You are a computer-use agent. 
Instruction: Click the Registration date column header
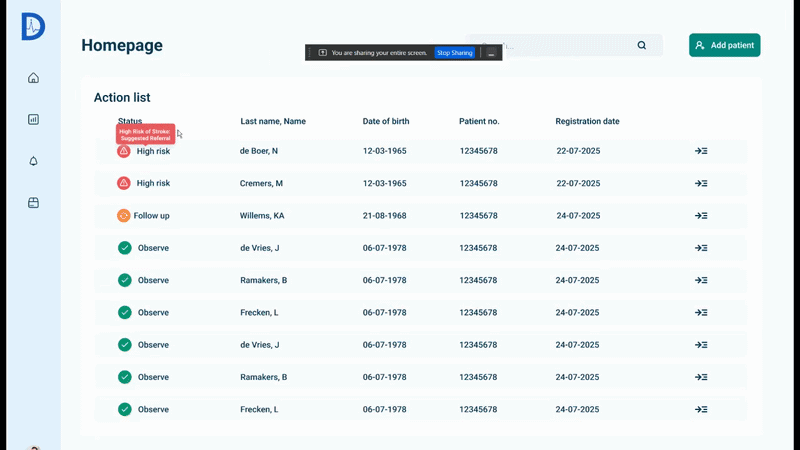pyautogui.click(x=587, y=121)
